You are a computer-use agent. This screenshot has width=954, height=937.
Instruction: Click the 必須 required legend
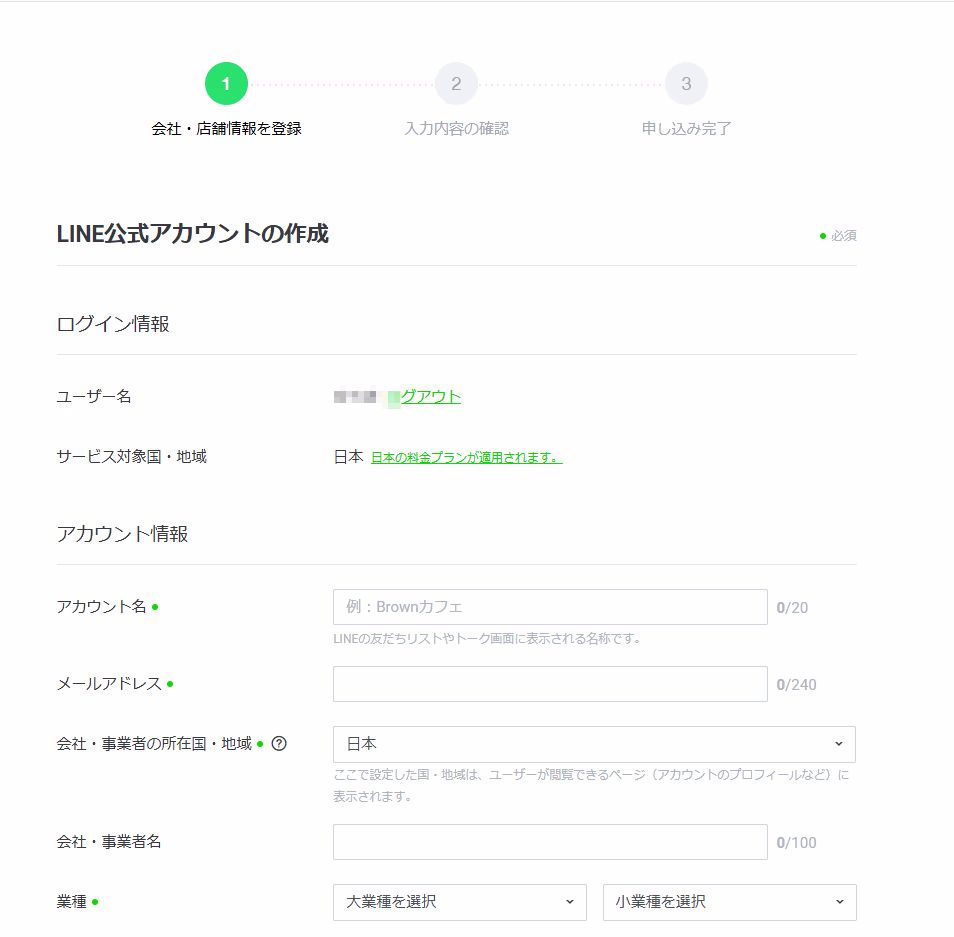pos(838,235)
